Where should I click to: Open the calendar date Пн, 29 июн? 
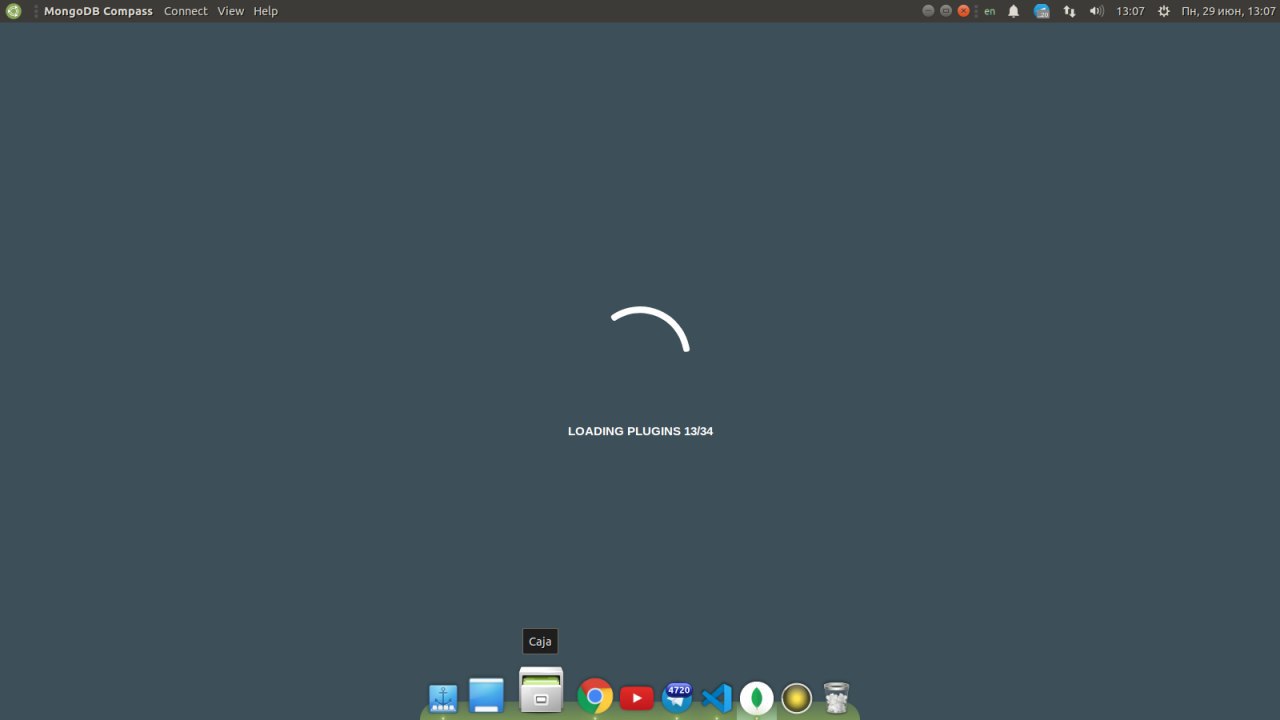(1228, 11)
